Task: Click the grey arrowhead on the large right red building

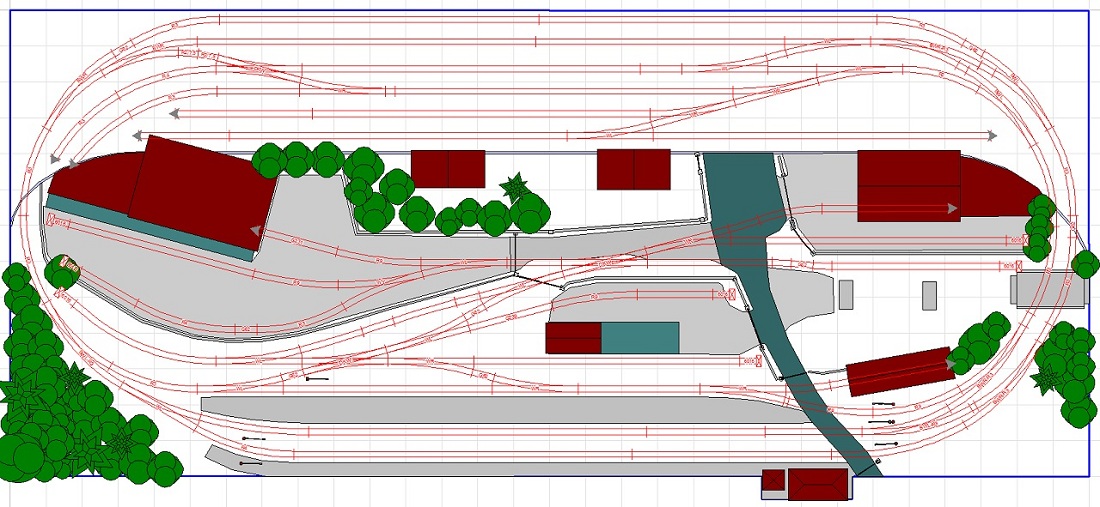Action: pyautogui.click(x=952, y=209)
